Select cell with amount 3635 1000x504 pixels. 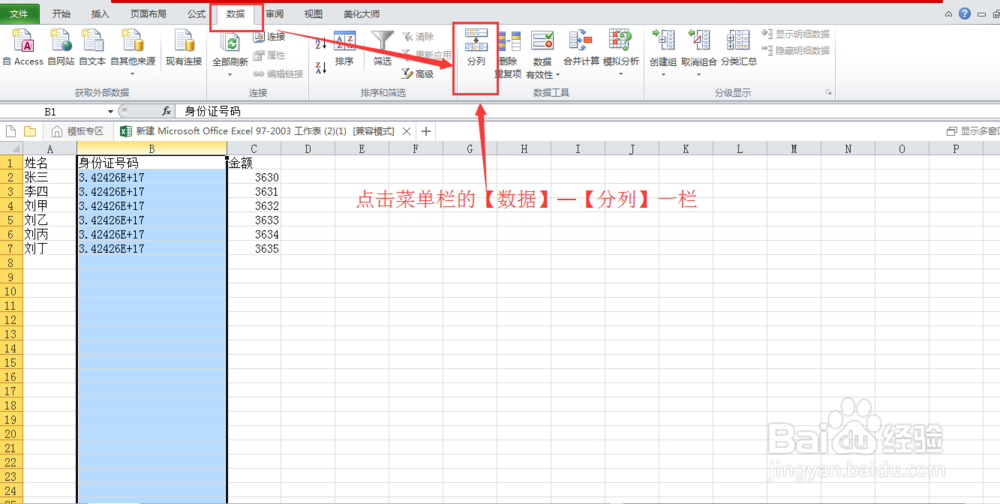click(254, 249)
